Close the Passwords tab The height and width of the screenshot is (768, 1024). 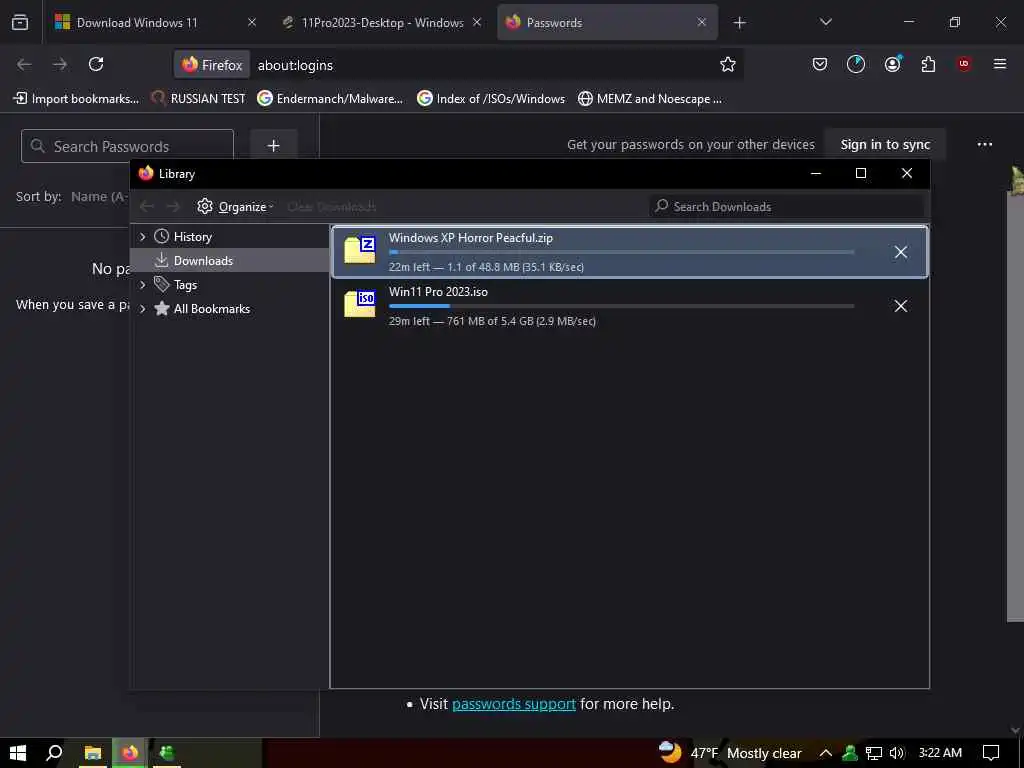[701, 22]
